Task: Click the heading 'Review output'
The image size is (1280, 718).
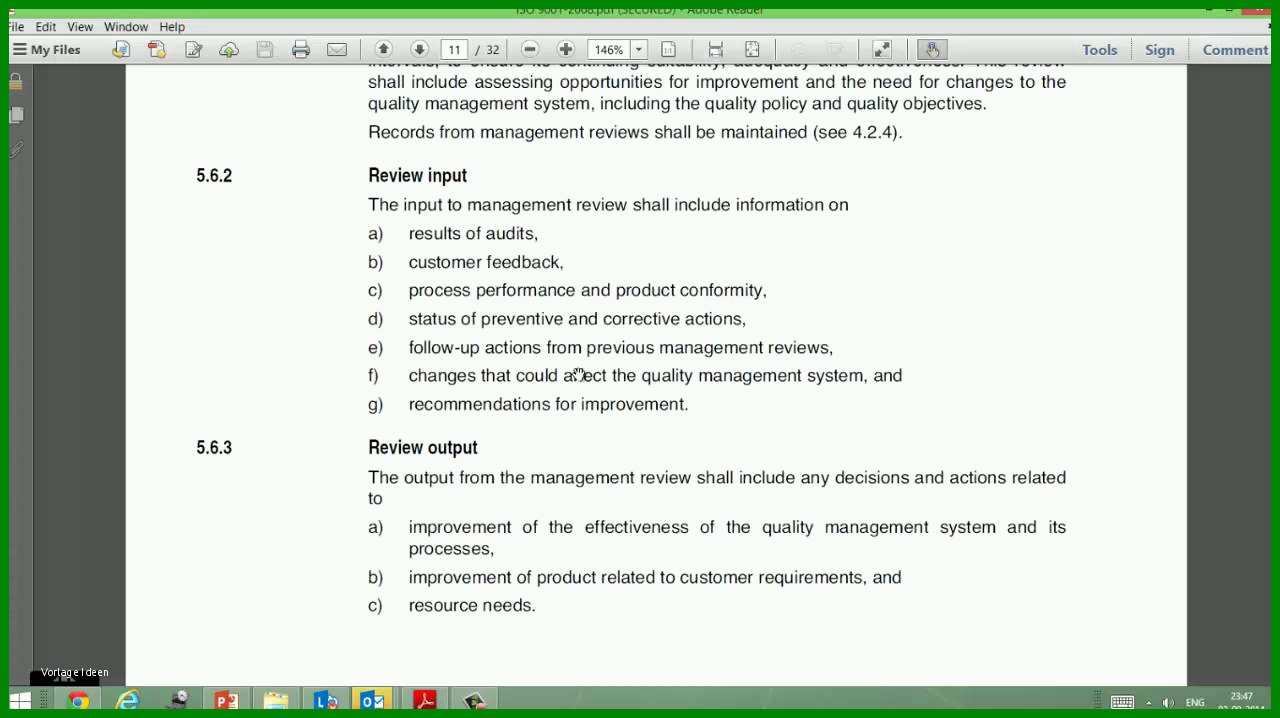Action: click(x=423, y=447)
